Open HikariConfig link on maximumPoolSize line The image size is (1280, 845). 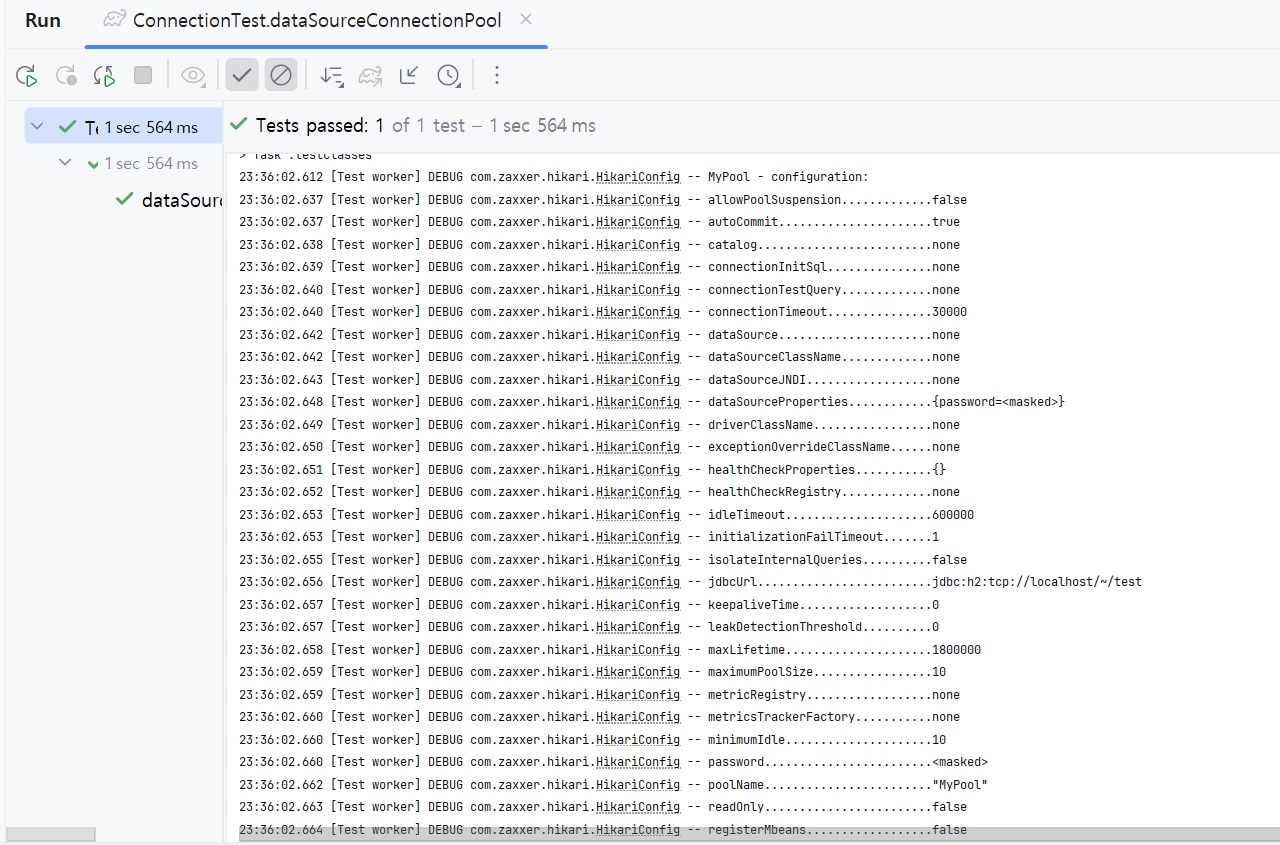(637, 672)
